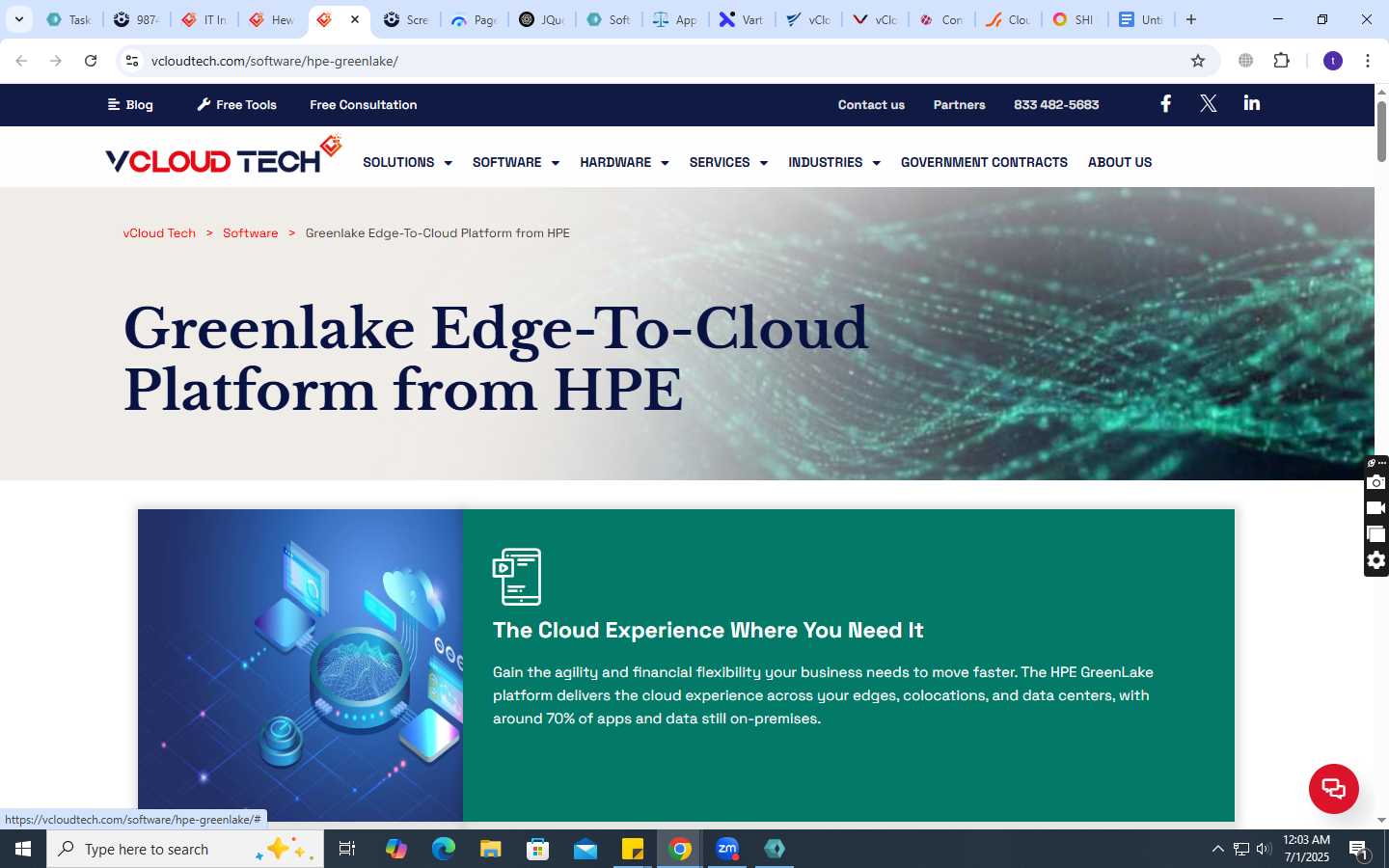The height and width of the screenshot is (868, 1389).
Task: Click the settings gear in side toolbar
Action: (1376, 560)
